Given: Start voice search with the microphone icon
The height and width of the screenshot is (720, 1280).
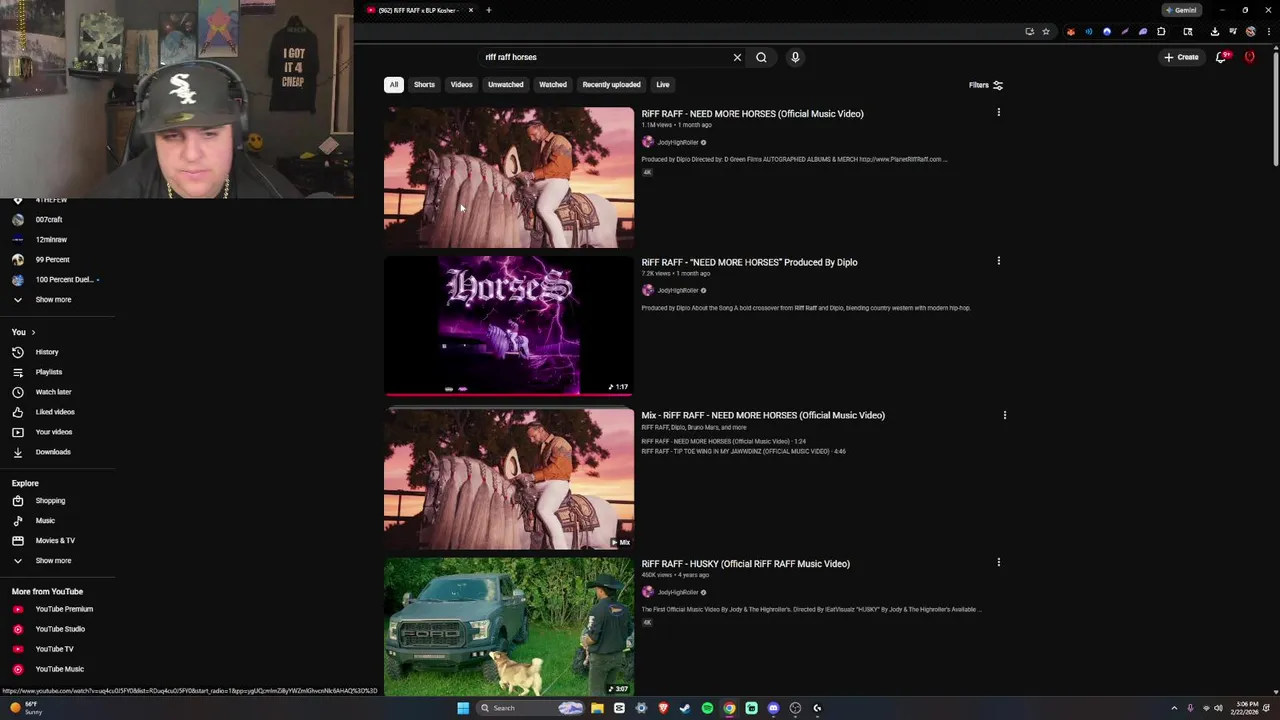Looking at the screenshot, I should pos(795,57).
